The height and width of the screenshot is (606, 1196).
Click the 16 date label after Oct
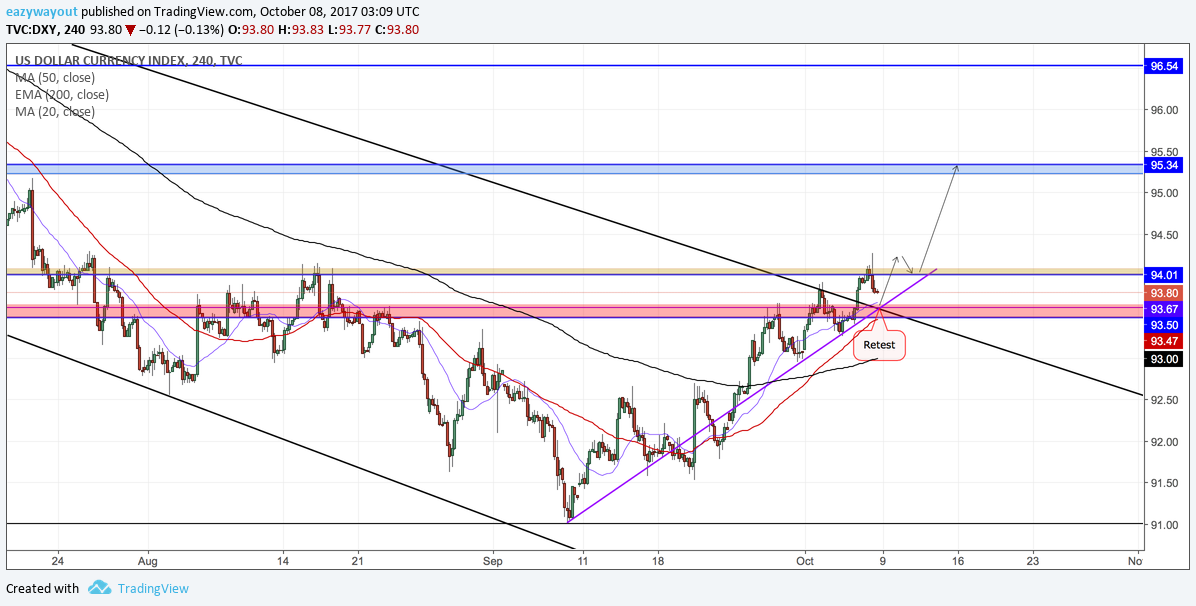[x=958, y=561]
